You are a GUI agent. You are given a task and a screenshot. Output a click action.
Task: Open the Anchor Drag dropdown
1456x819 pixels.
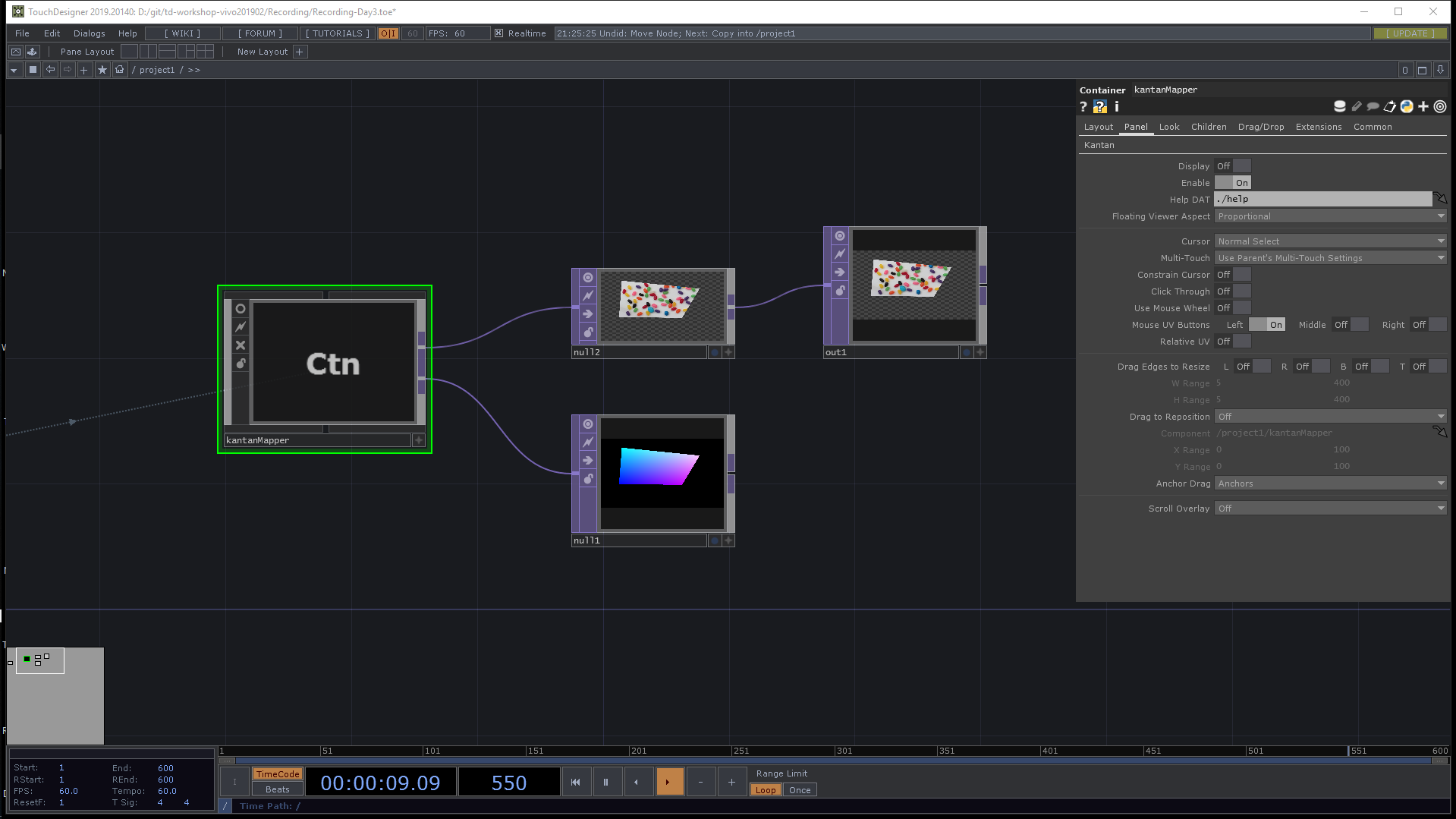(1330, 484)
